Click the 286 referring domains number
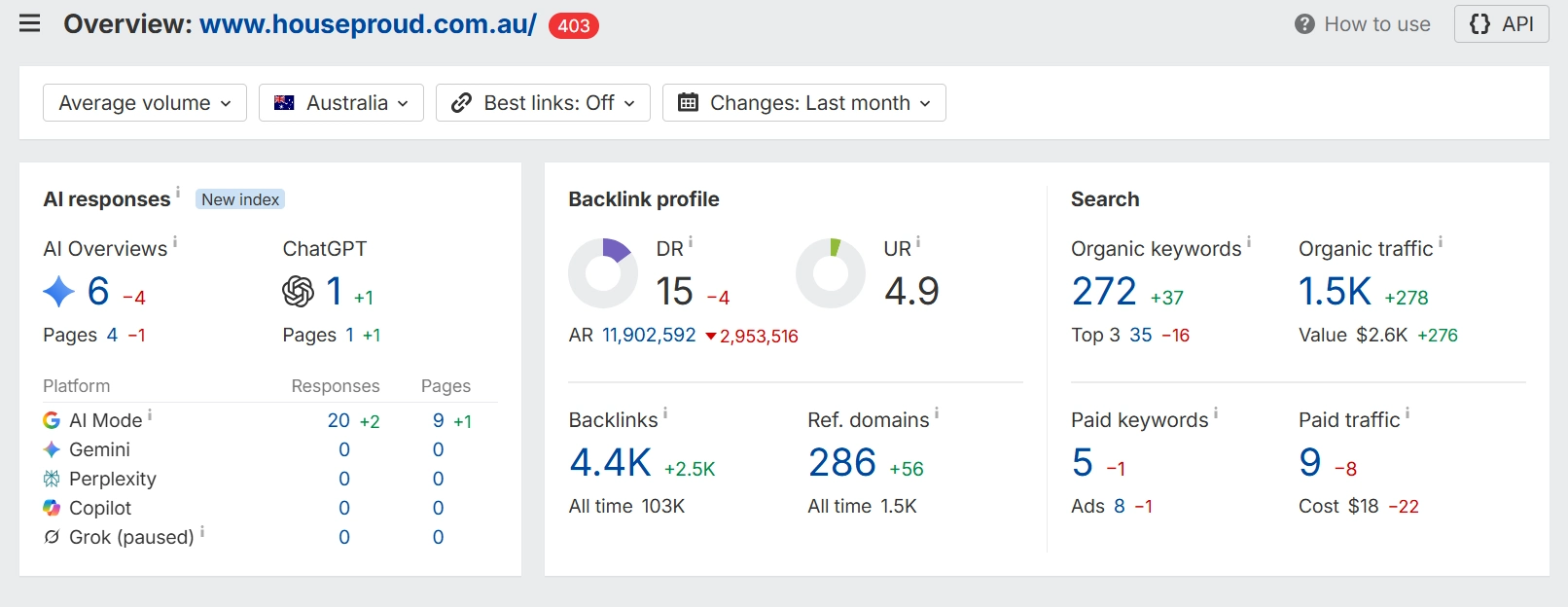 842,463
